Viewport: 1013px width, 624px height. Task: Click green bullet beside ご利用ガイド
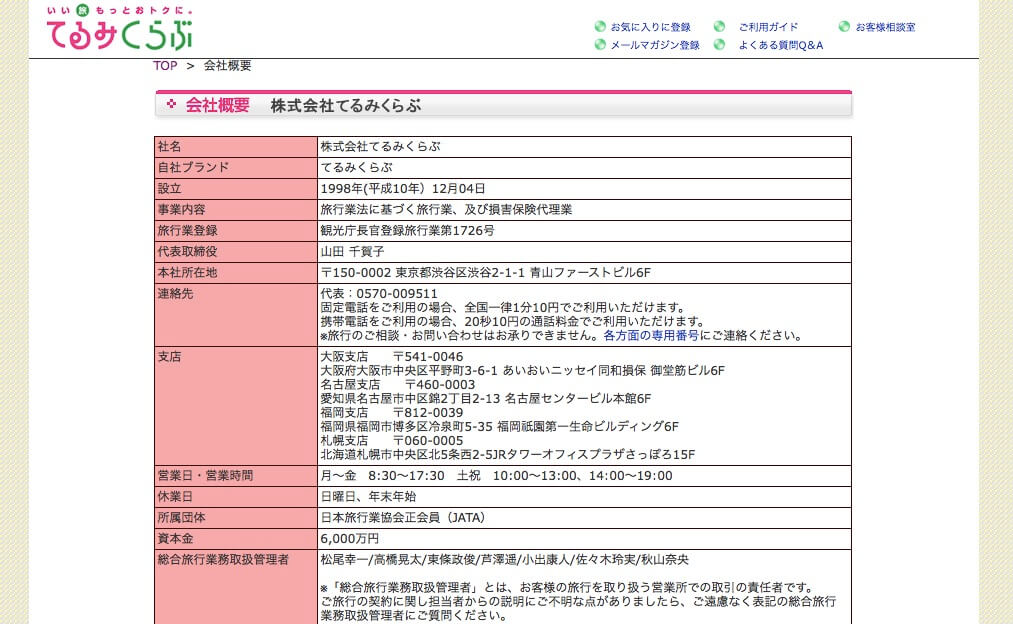719,26
